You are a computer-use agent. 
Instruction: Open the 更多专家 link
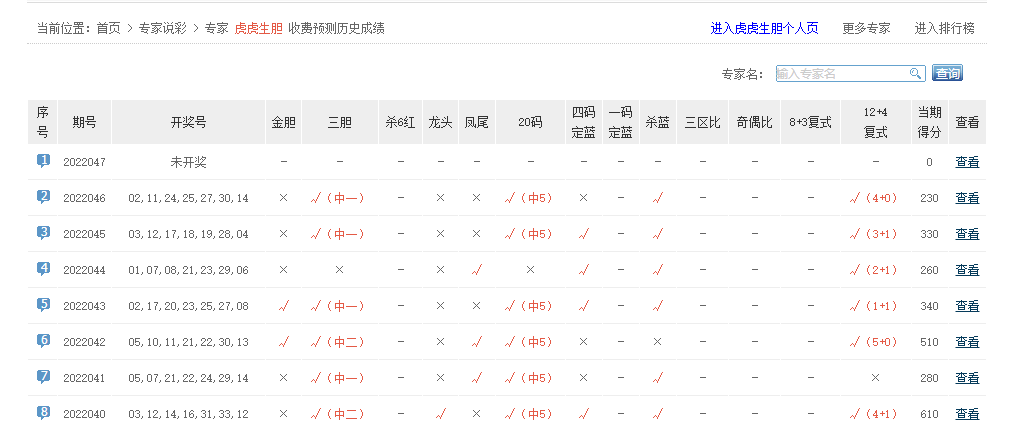(866, 29)
